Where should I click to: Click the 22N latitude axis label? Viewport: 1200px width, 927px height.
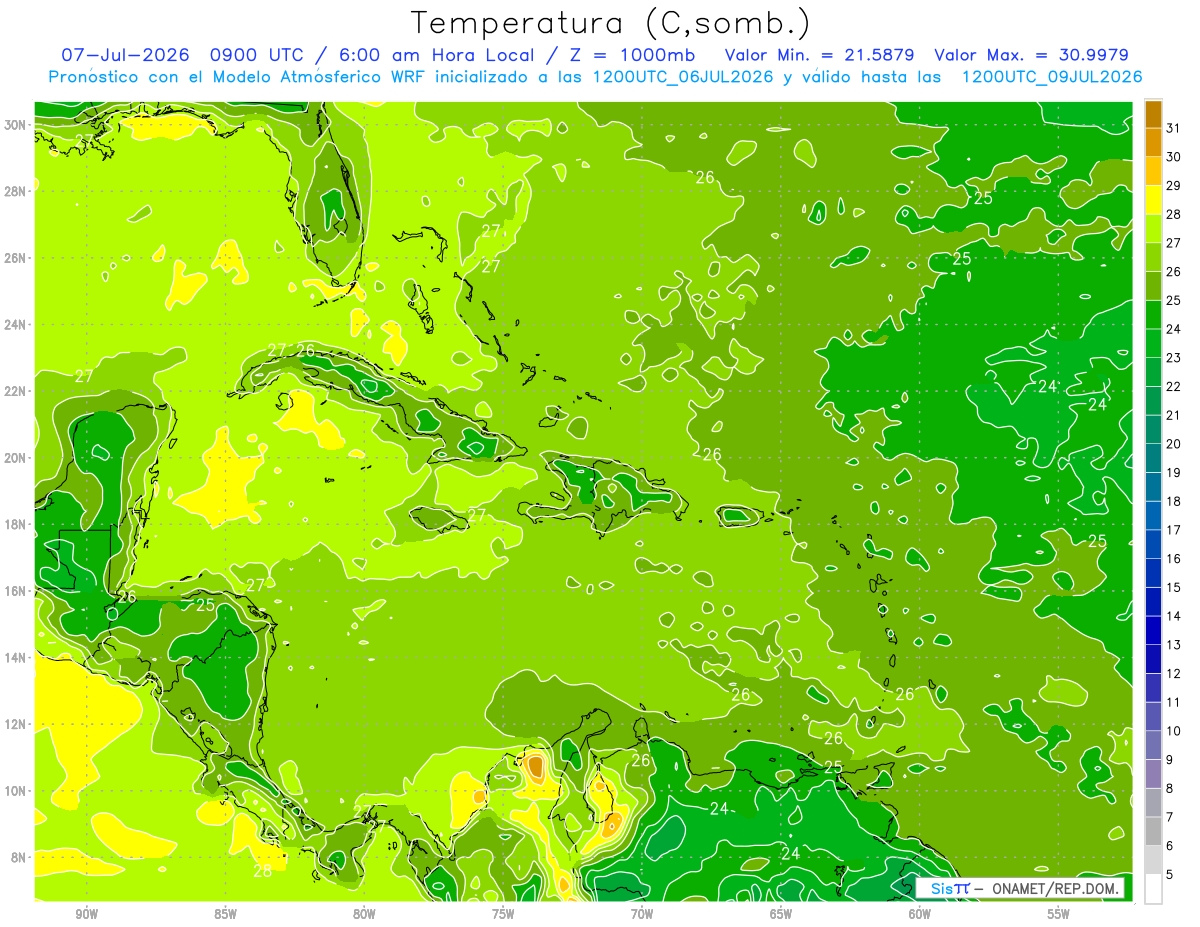(17, 391)
